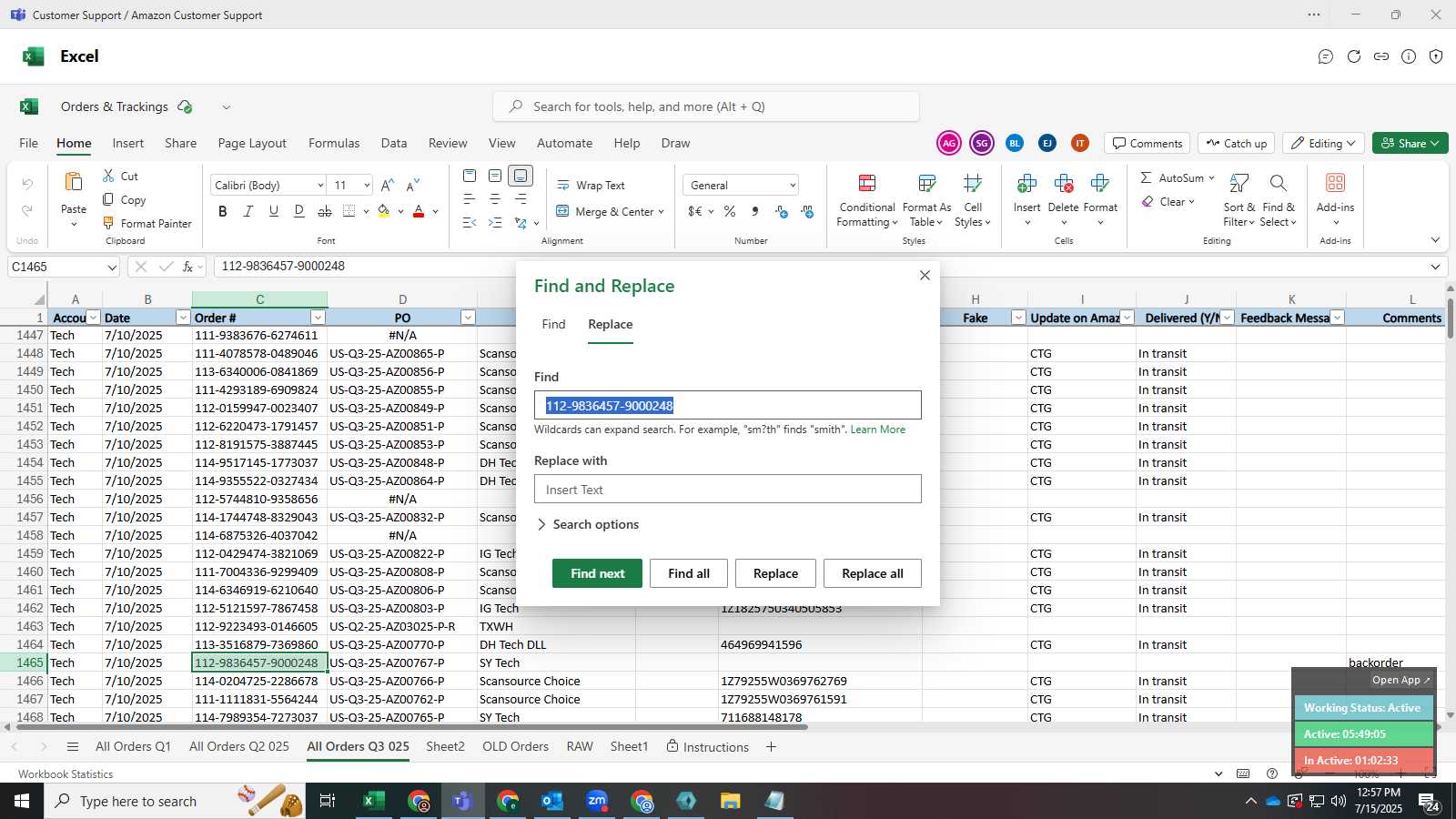The width and height of the screenshot is (1456, 819).
Task: Click the Catch up button
Action: pyautogui.click(x=1237, y=143)
